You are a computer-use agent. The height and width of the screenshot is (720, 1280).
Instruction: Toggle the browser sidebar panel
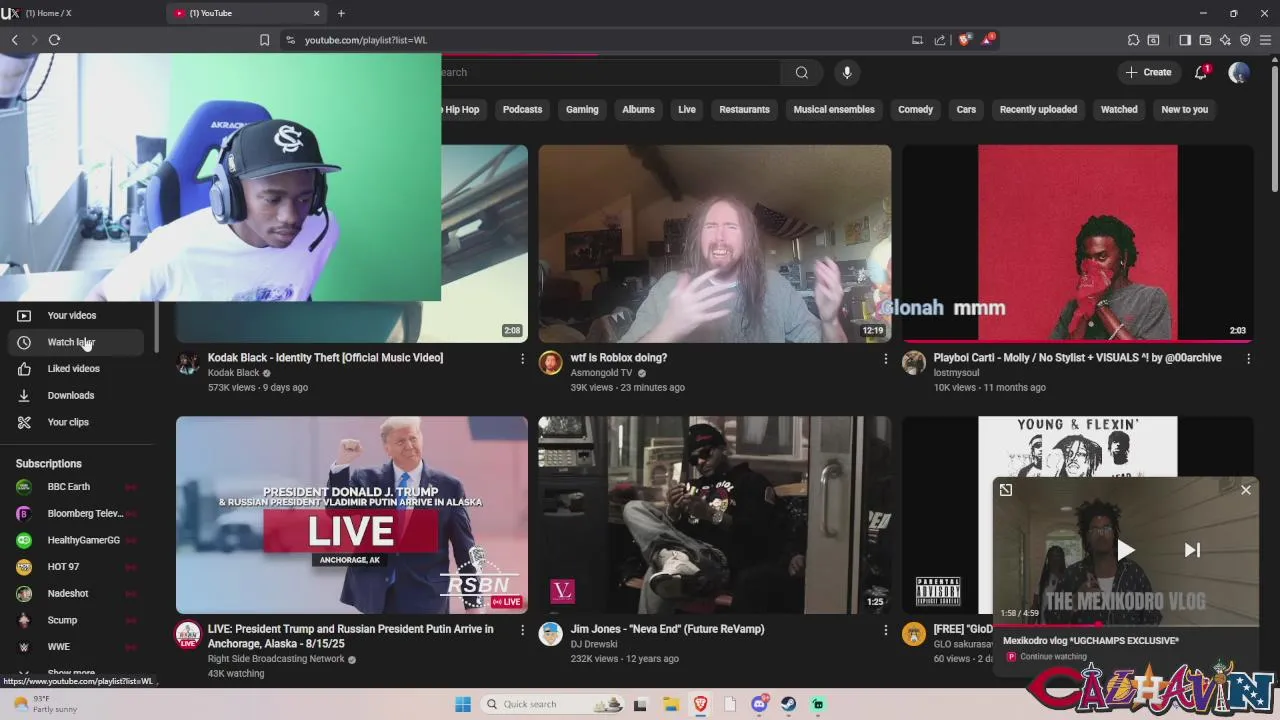pos(1185,40)
